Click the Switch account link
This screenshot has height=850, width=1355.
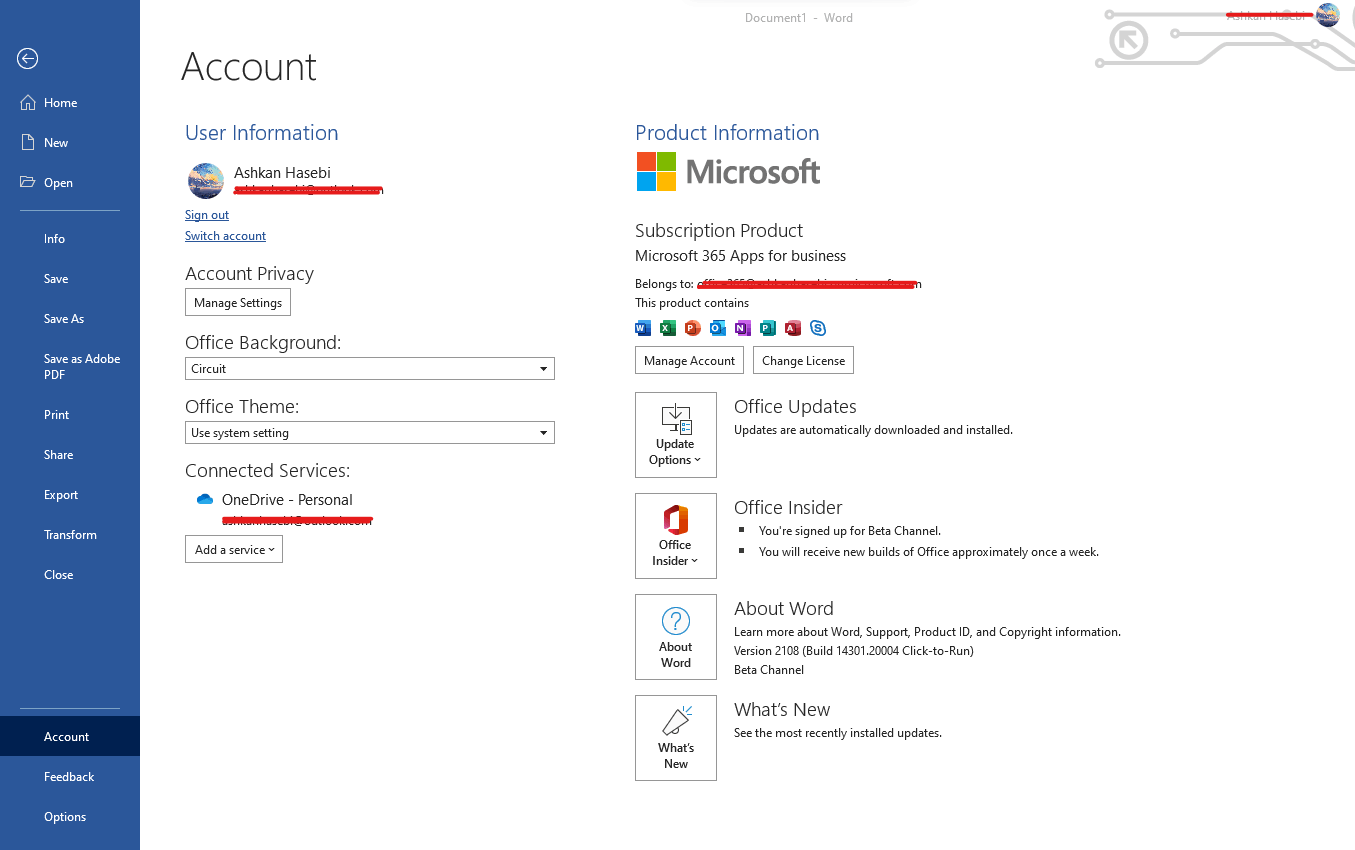pyautogui.click(x=225, y=236)
